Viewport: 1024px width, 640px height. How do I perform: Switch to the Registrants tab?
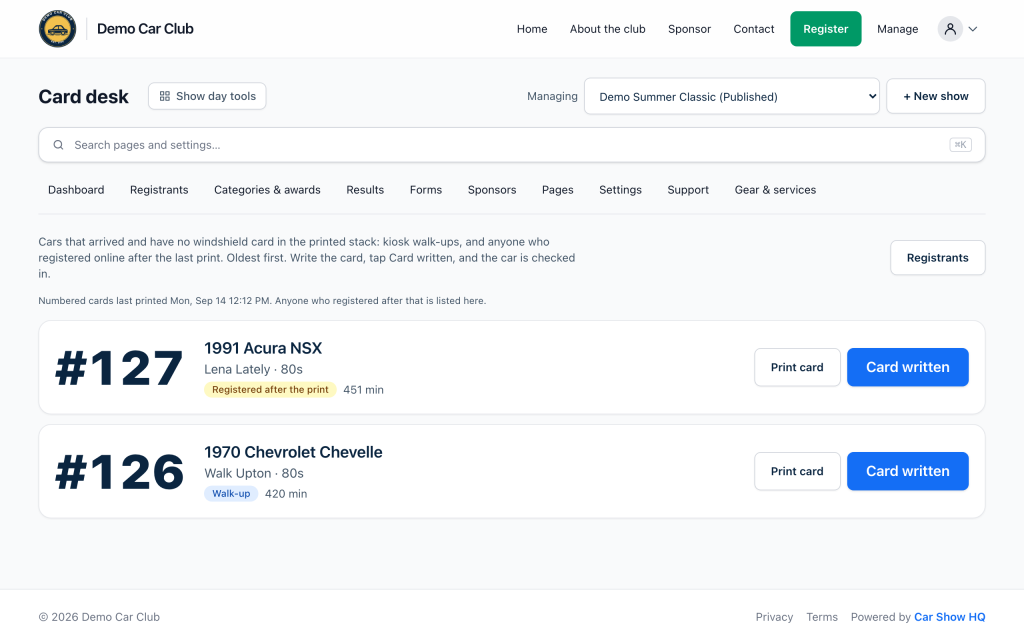tap(159, 190)
